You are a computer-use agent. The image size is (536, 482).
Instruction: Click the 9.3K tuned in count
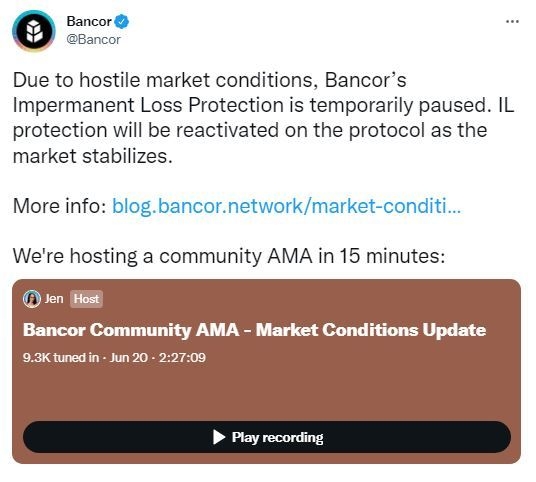61,358
